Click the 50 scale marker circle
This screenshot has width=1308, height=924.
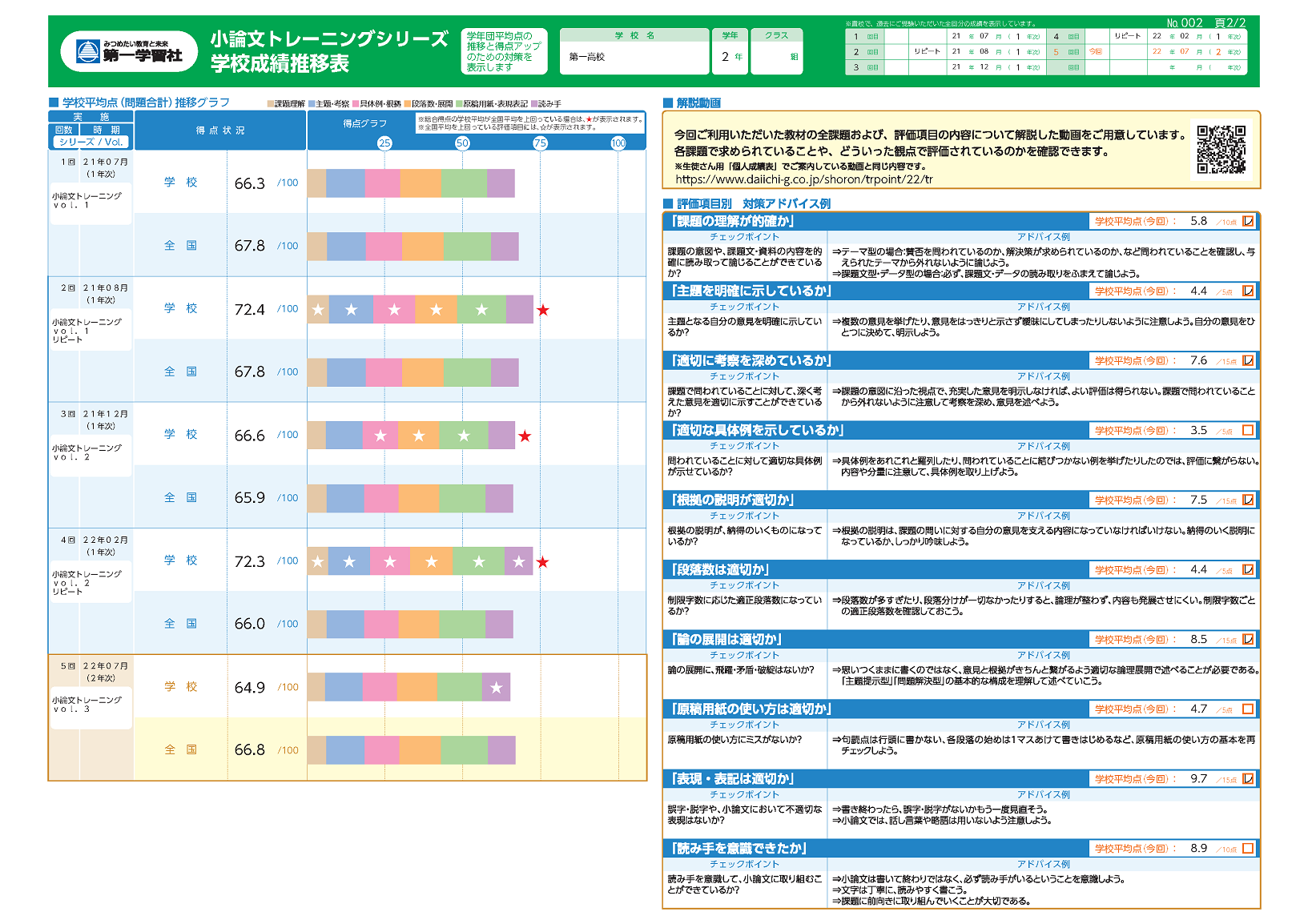[x=462, y=143]
